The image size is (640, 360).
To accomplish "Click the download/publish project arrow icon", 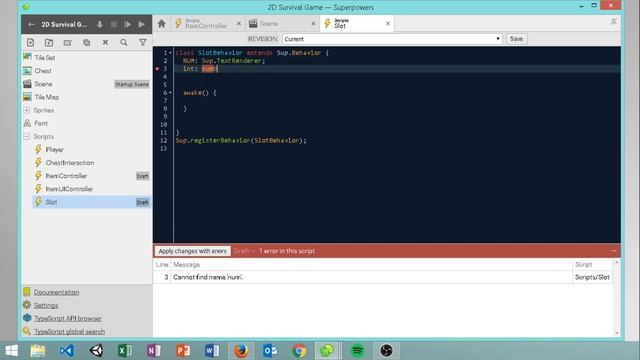I will [x=100, y=24].
